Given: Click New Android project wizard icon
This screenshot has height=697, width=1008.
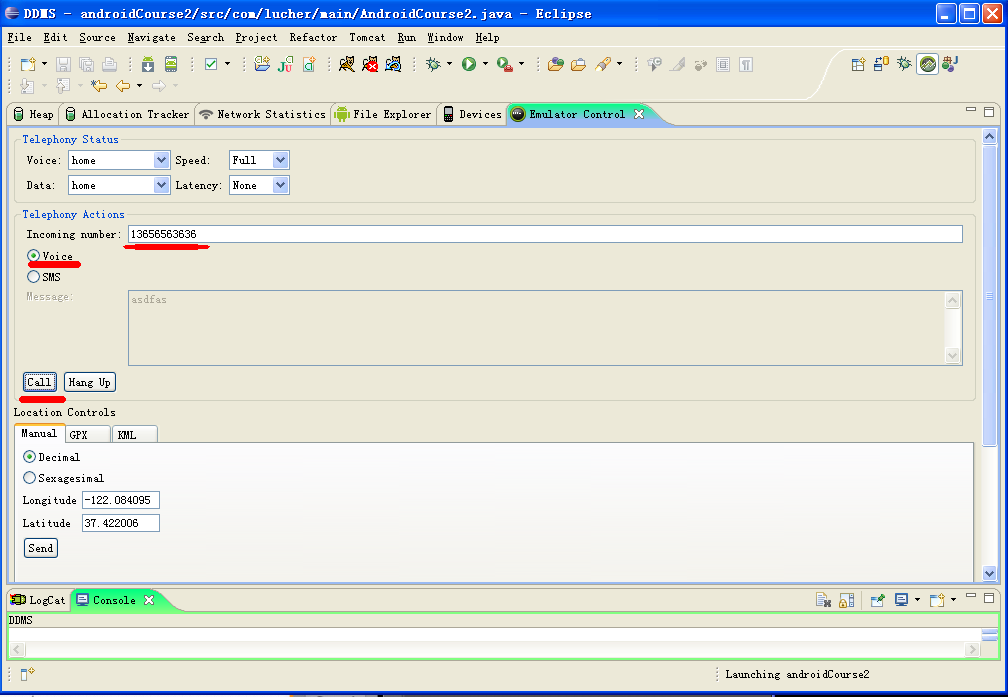Looking at the screenshot, I should 262,64.
